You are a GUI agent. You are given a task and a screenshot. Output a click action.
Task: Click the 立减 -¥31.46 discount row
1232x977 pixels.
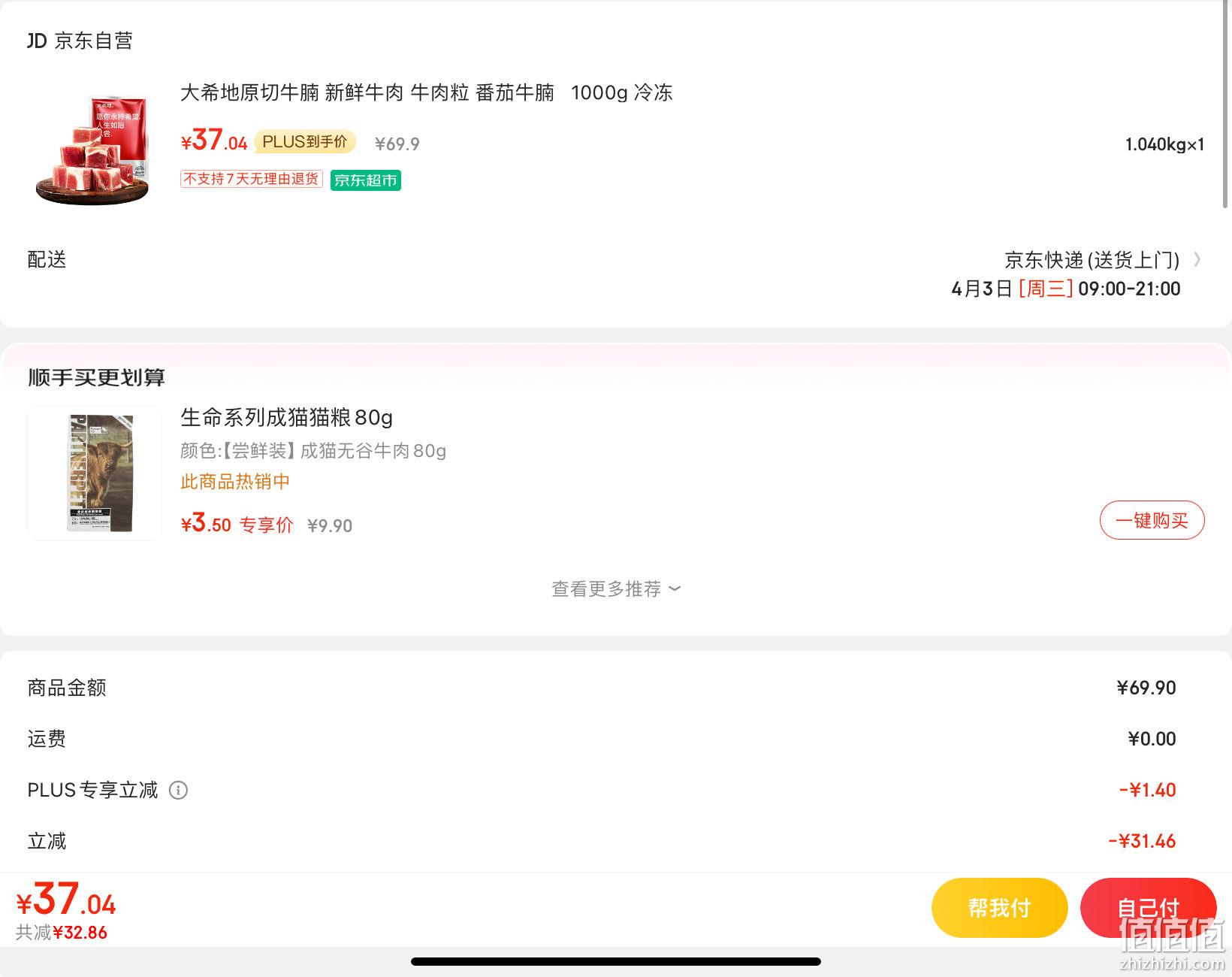click(x=601, y=841)
